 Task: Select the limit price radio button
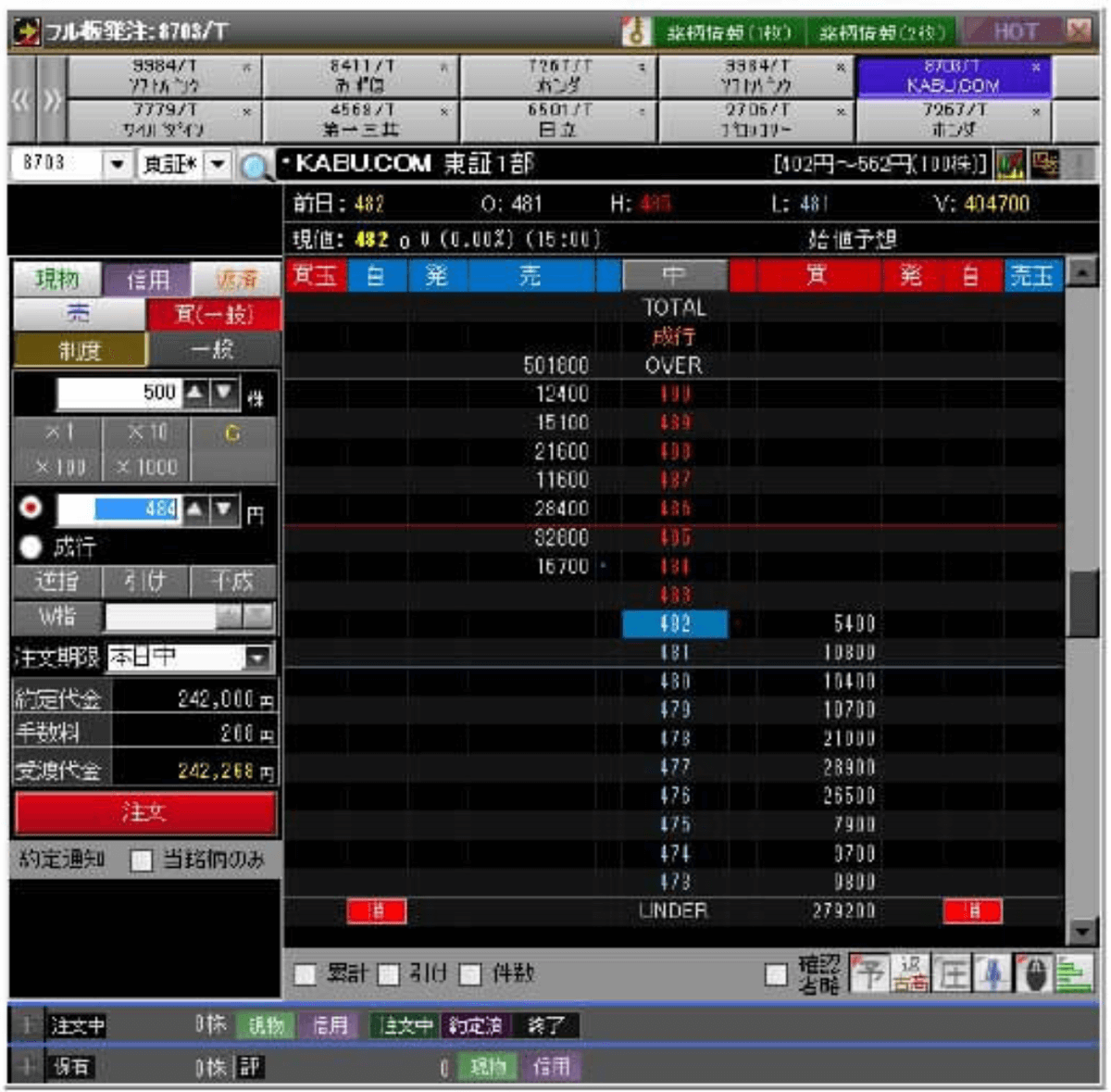tap(31, 508)
